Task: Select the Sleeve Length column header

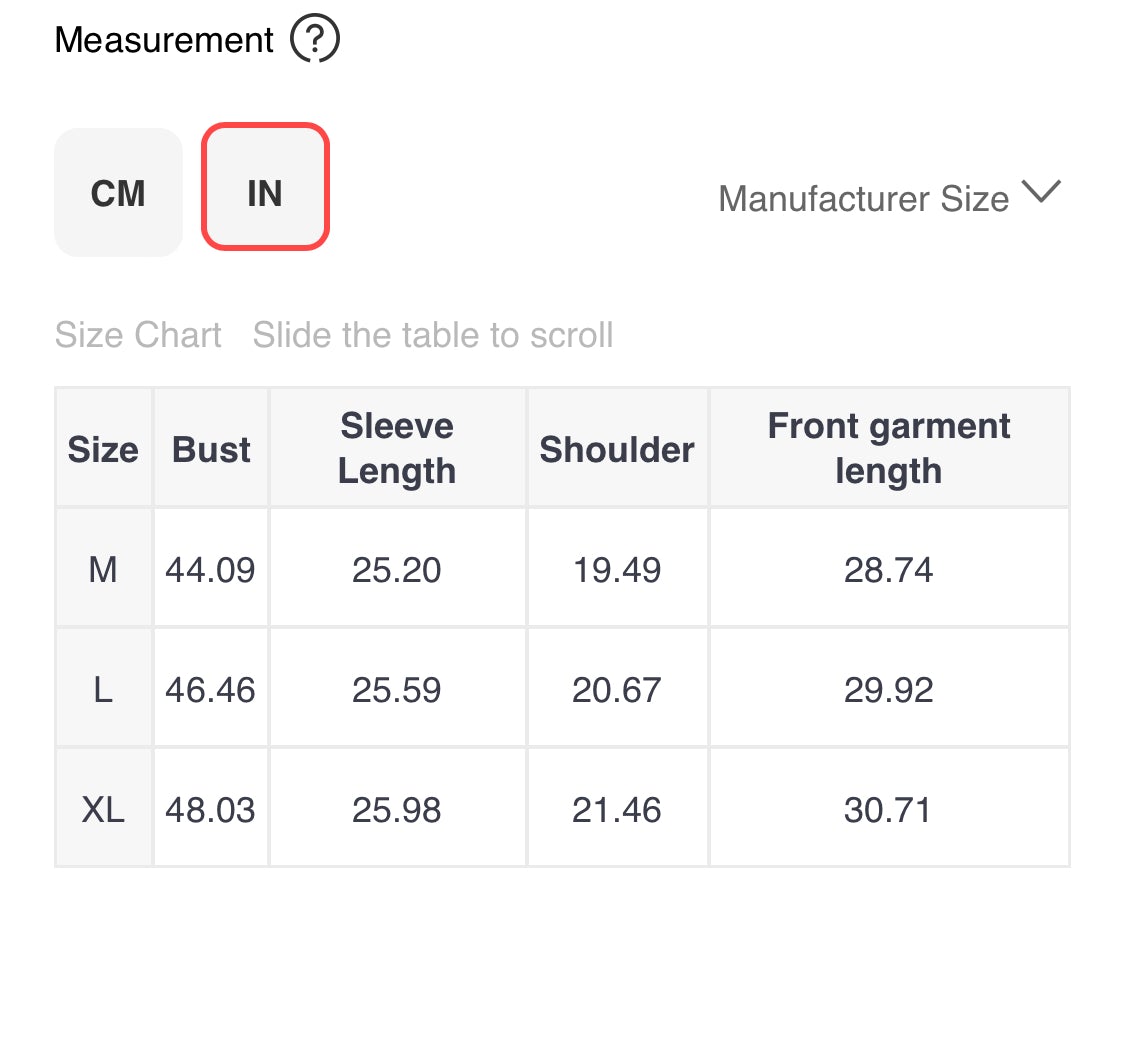Action: (397, 448)
